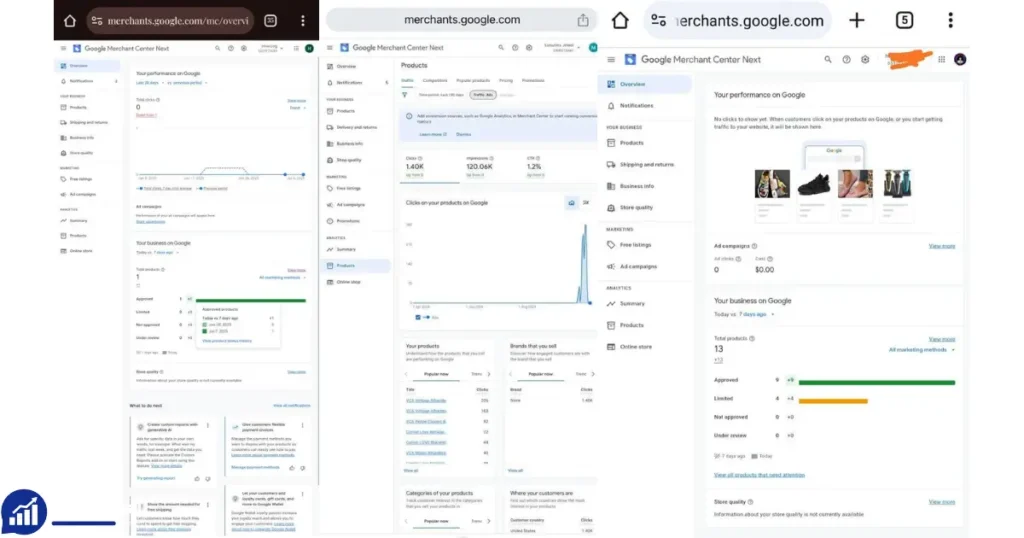Open the settings gear in the right panel header
The image size is (1024, 538).
tap(865, 59)
